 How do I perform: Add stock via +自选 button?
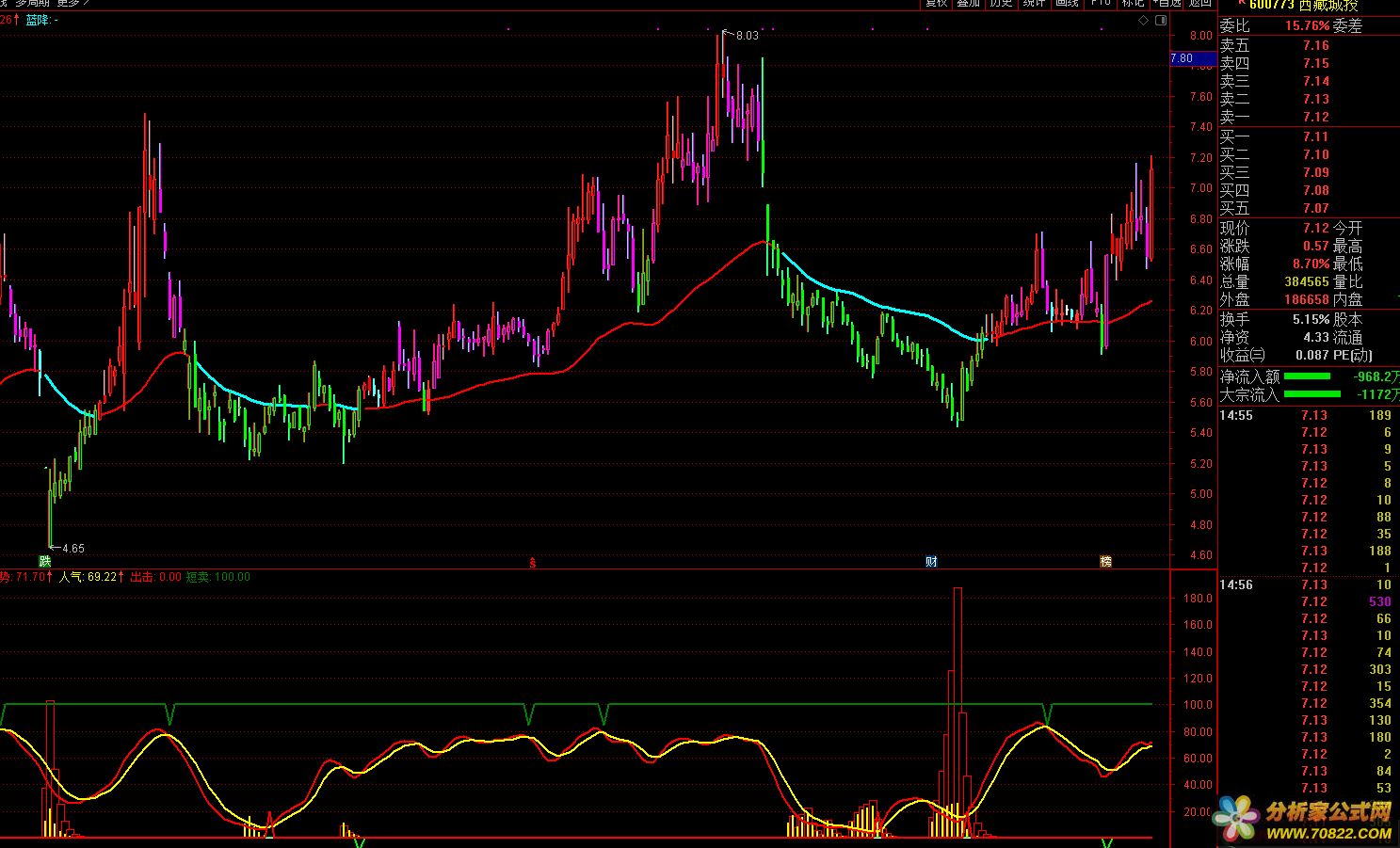(1166, 4)
